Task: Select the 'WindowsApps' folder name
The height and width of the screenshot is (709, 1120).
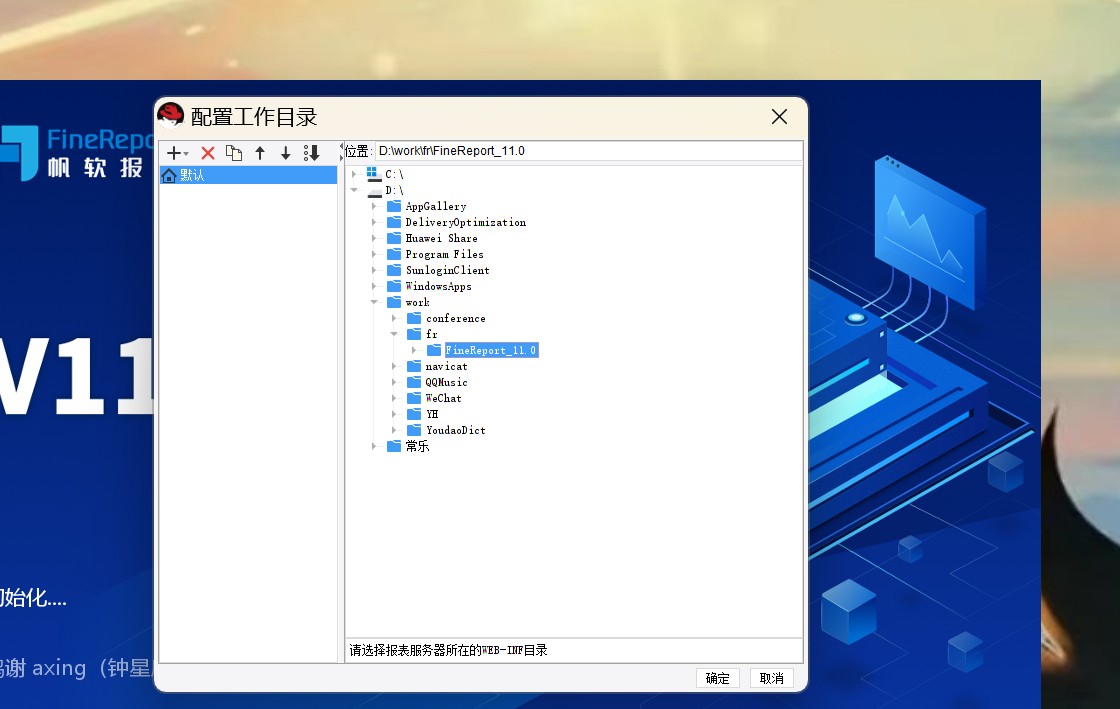Action: [439, 286]
